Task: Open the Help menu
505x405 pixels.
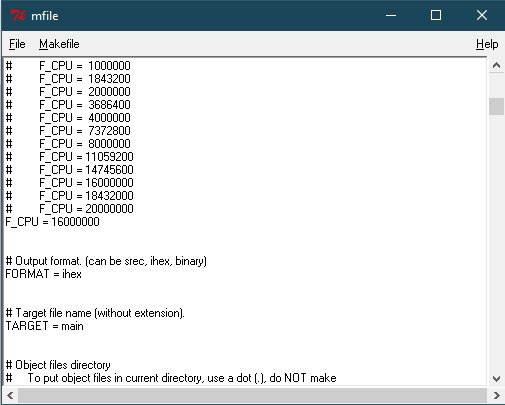Action: (487, 44)
